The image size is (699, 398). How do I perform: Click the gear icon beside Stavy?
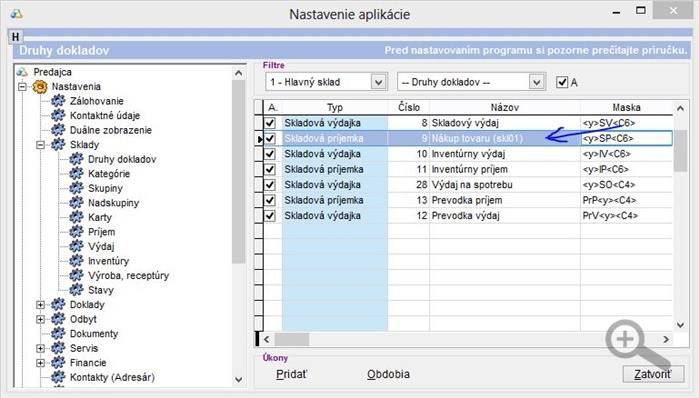pyautogui.click(x=76, y=290)
